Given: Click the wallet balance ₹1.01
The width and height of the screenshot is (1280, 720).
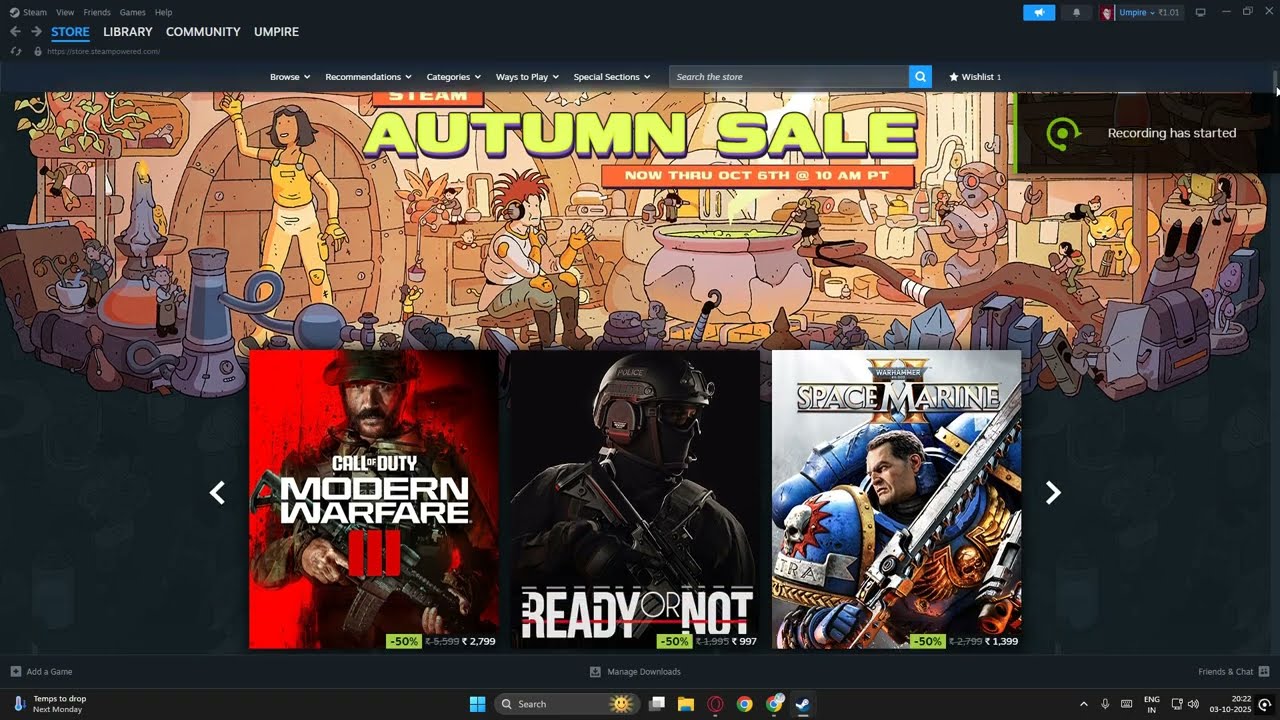Looking at the screenshot, I should (x=1169, y=12).
